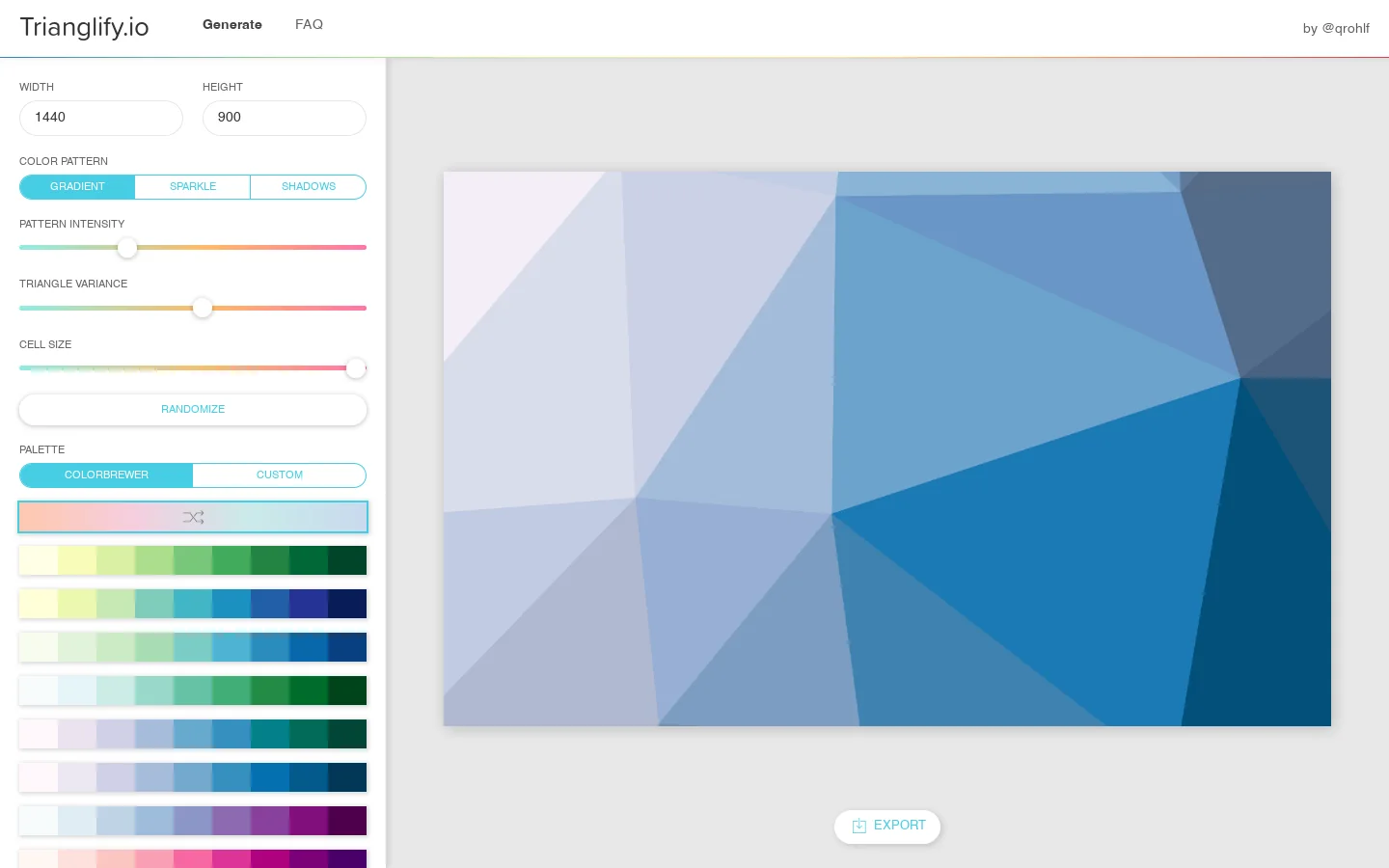
Task: Choose the yellow-green-to-navy-blue palette
Action: click(193, 604)
